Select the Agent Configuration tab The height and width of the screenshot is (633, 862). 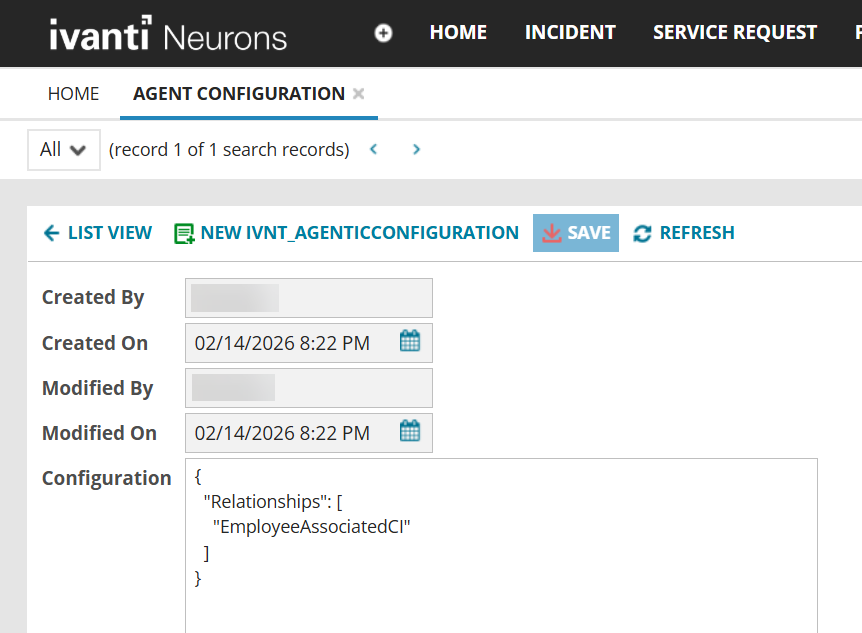click(x=239, y=94)
